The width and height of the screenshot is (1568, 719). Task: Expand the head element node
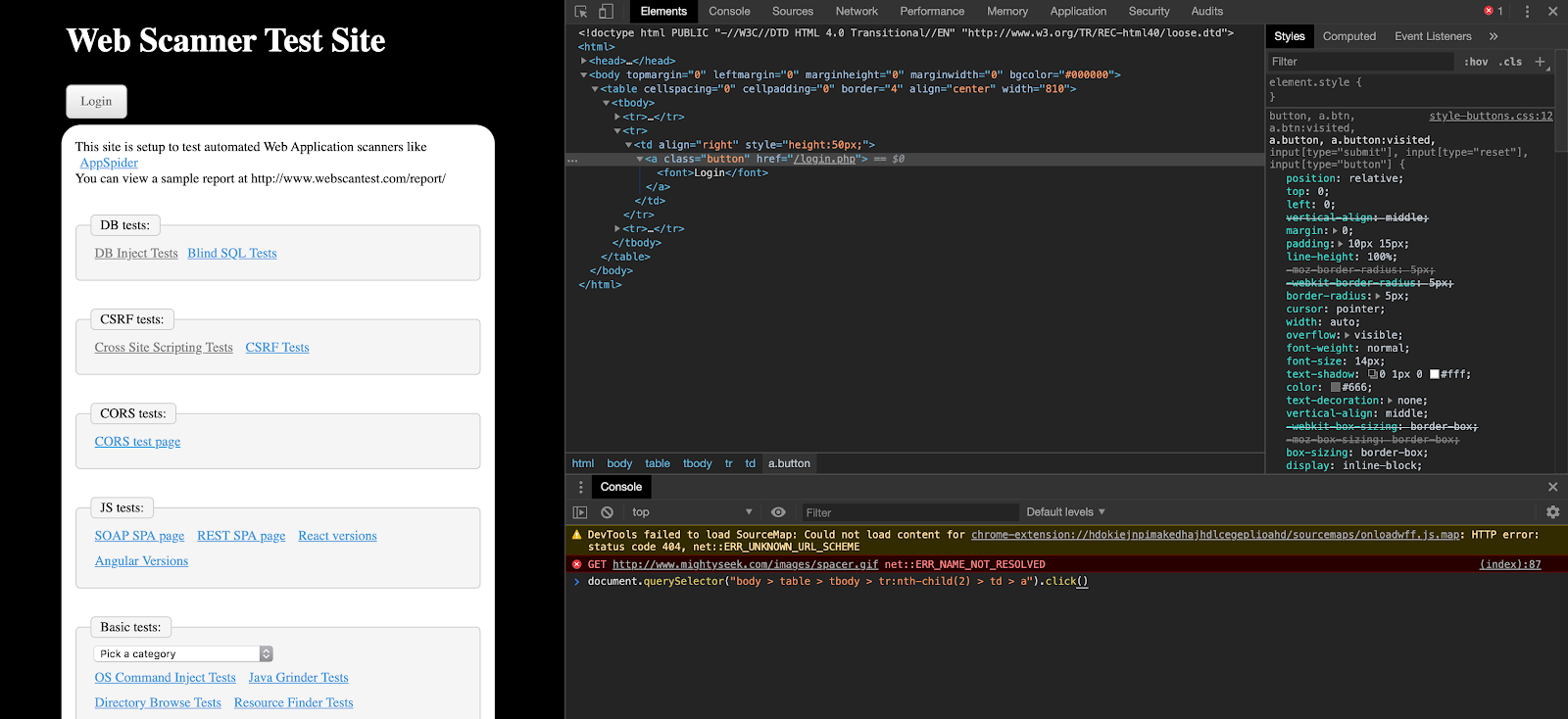pyautogui.click(x=585, y=61)
